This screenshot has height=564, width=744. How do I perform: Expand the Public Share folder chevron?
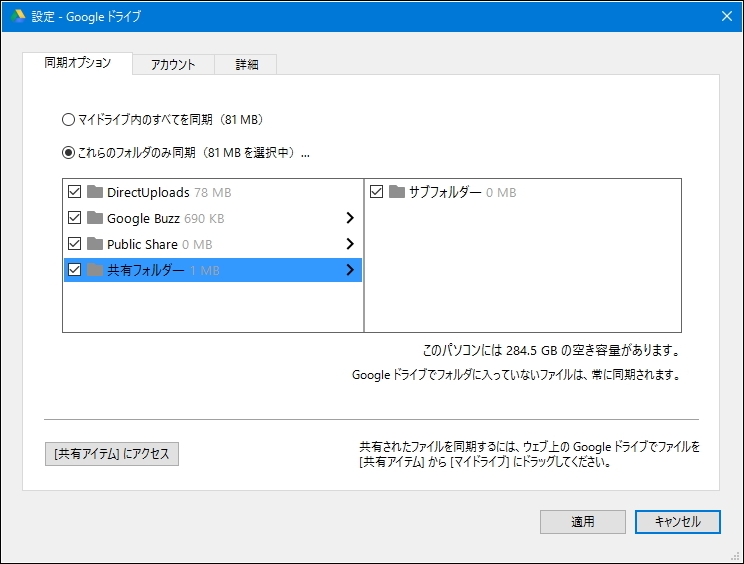[350, 244]
